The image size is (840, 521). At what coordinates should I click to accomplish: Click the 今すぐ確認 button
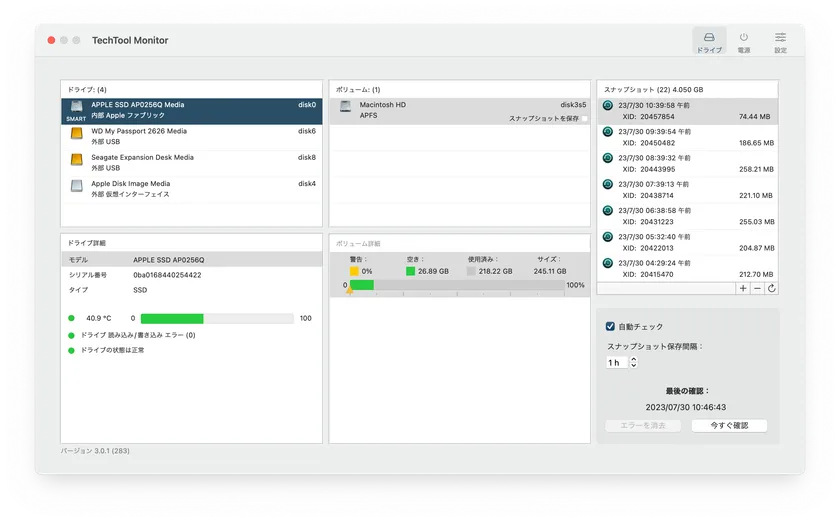(x=729, y=426)
